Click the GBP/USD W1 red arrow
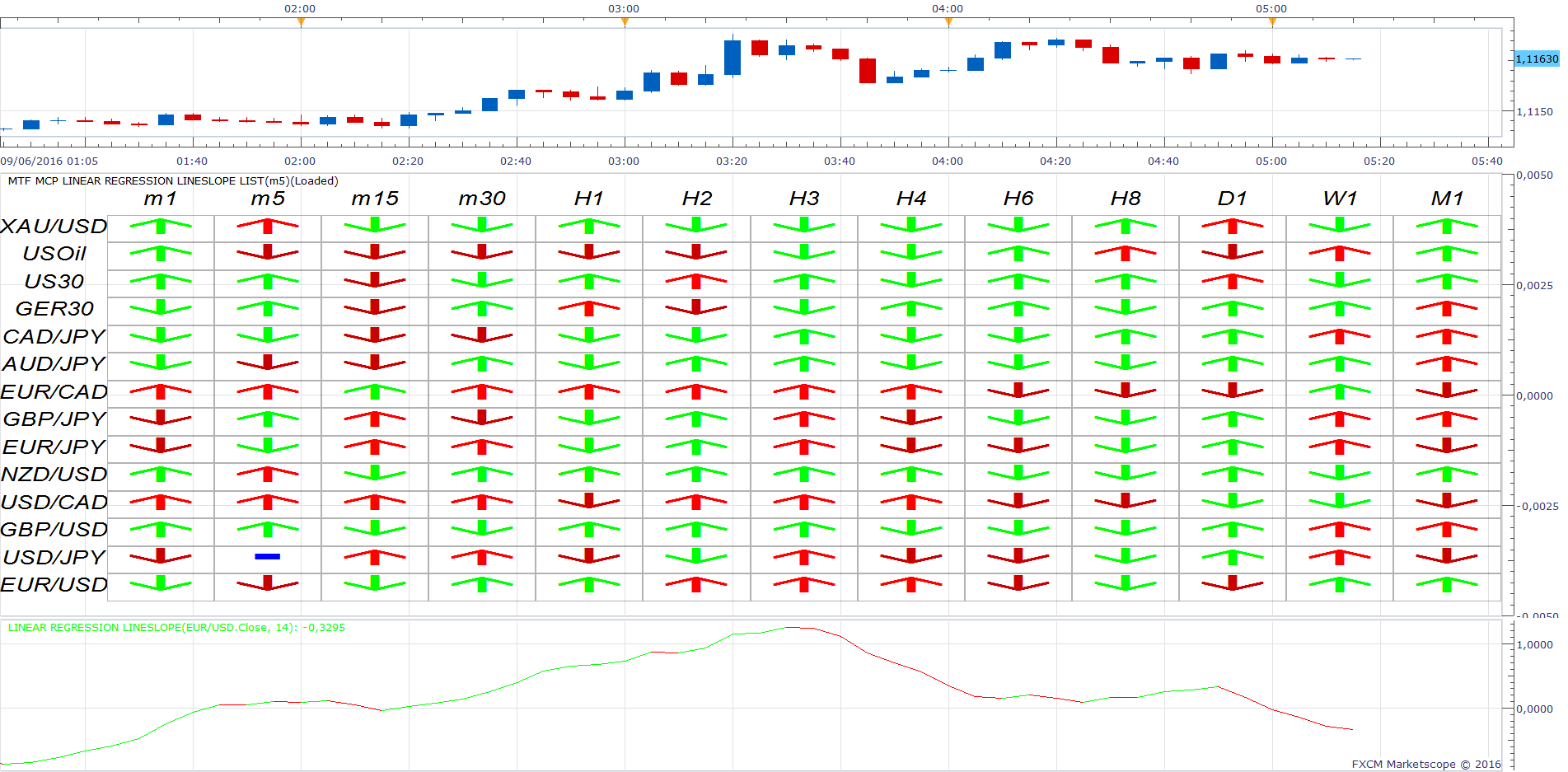Viewport: 1568px width, 772px height. coord(1340,529)
